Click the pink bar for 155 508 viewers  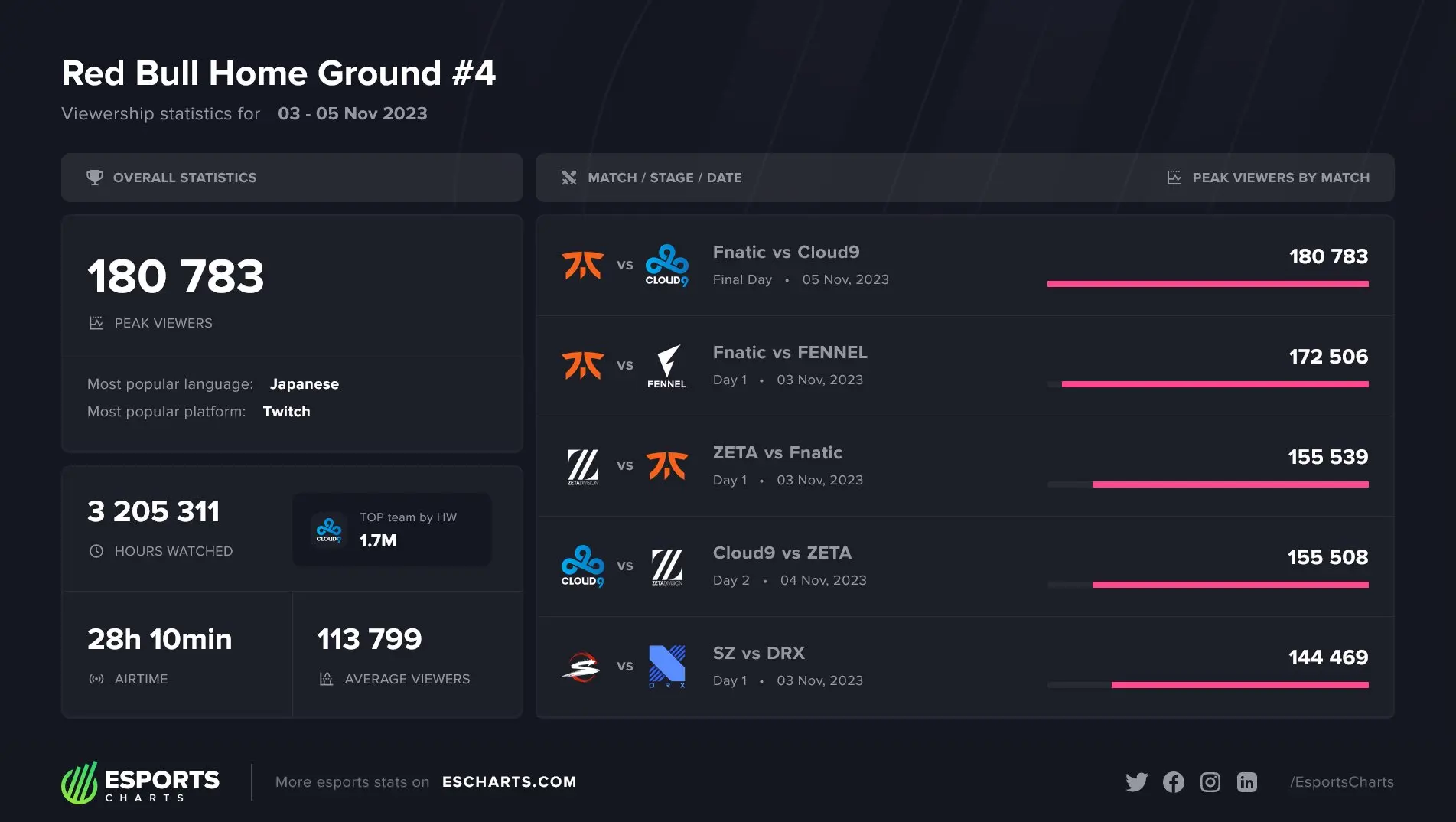click(1230, 585)
